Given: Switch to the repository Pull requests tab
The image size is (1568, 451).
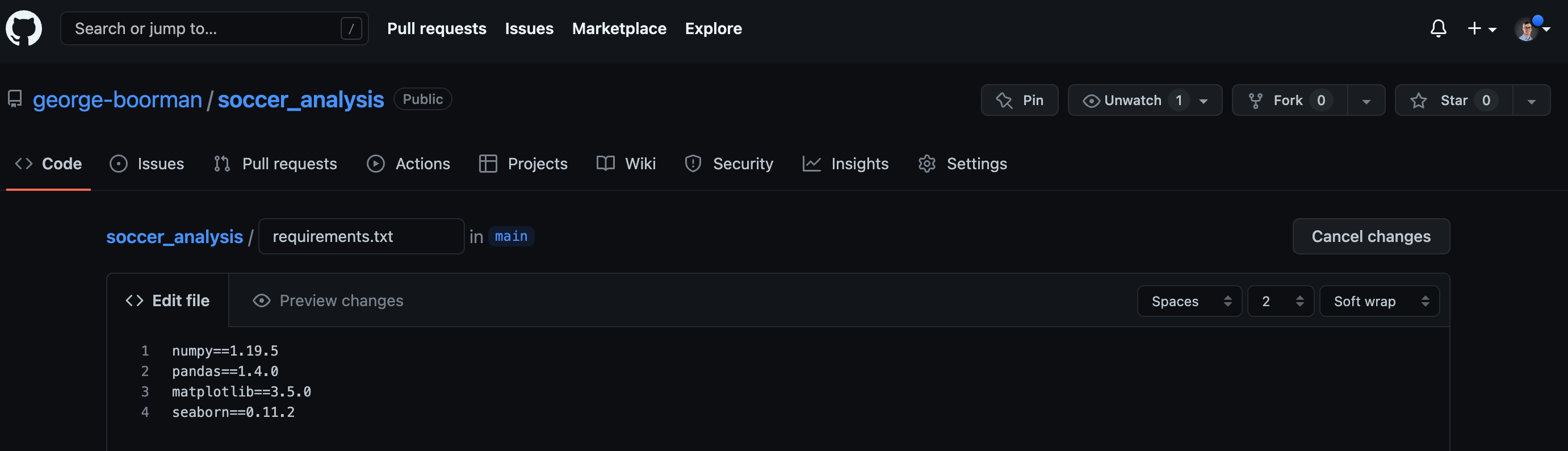Looking at the screenshot, I should pos(275,164).
